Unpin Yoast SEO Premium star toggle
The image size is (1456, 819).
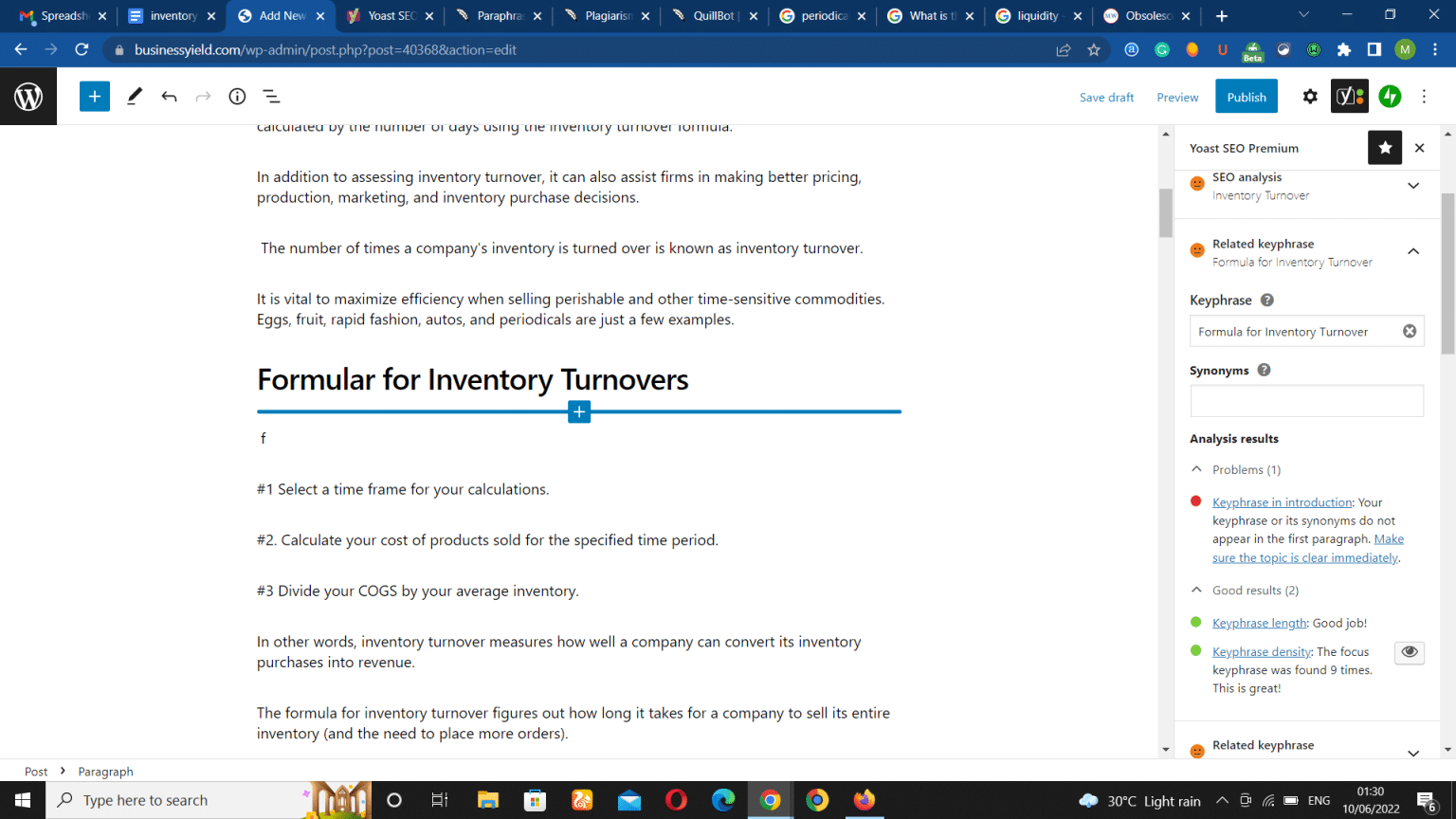tap(1385, 148)
